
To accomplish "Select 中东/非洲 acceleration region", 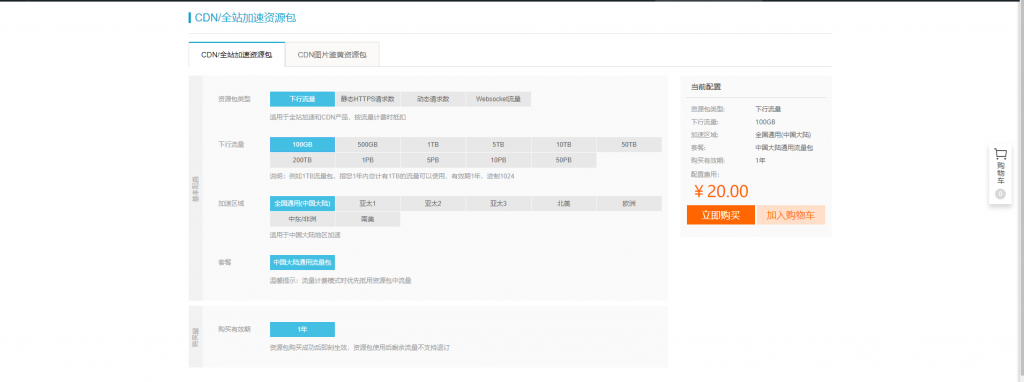I will [x=302, y=219].
